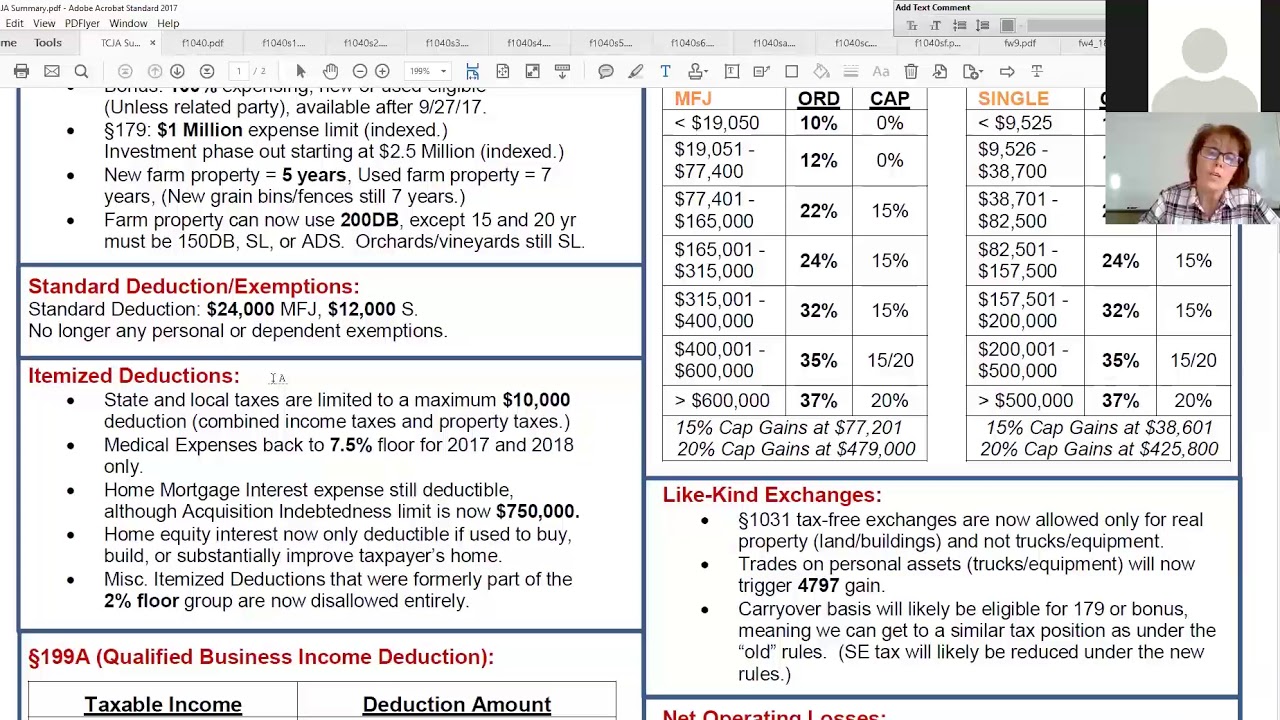
Task: Click the Print icon
Action: [x=21, y=71]
